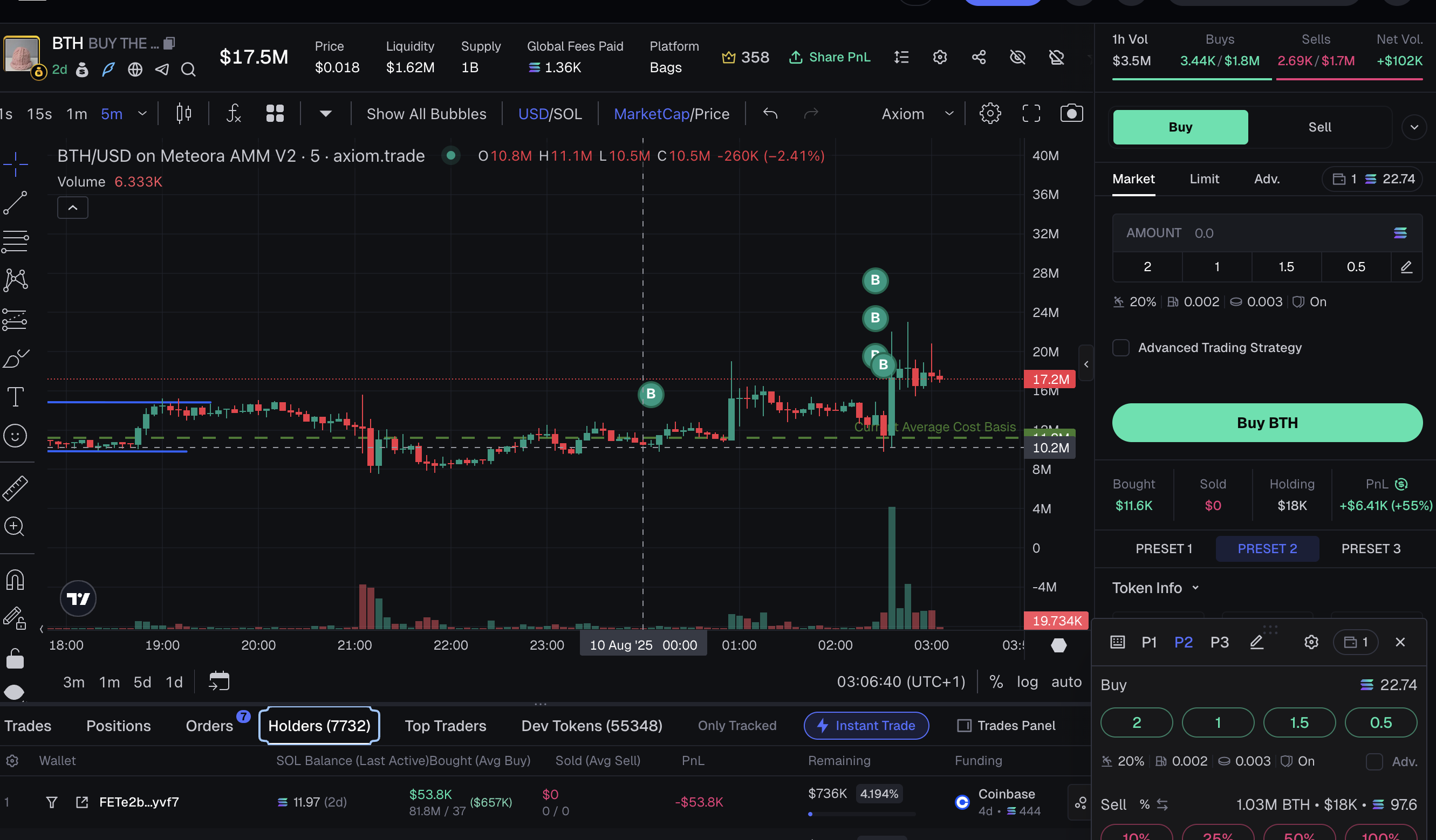The height and width of the screenshot is (840, 1436).
Task: Hide all drawings with eye icon
Action: [14, 692]
